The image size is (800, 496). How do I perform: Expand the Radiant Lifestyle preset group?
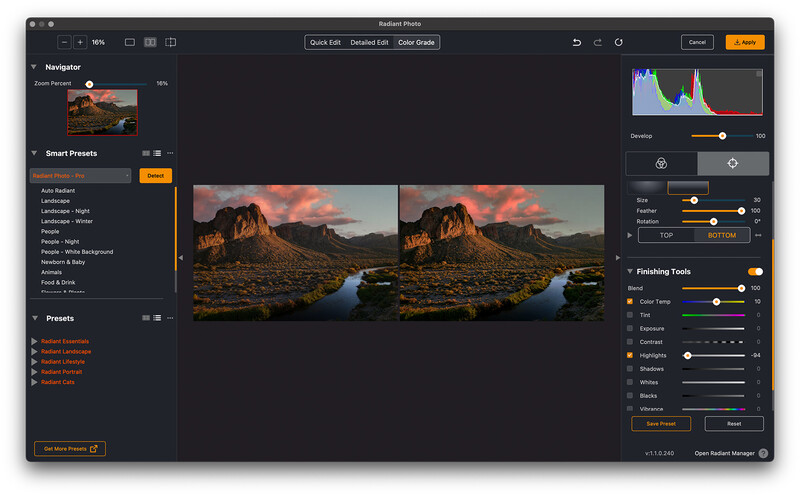coord(34,361)
